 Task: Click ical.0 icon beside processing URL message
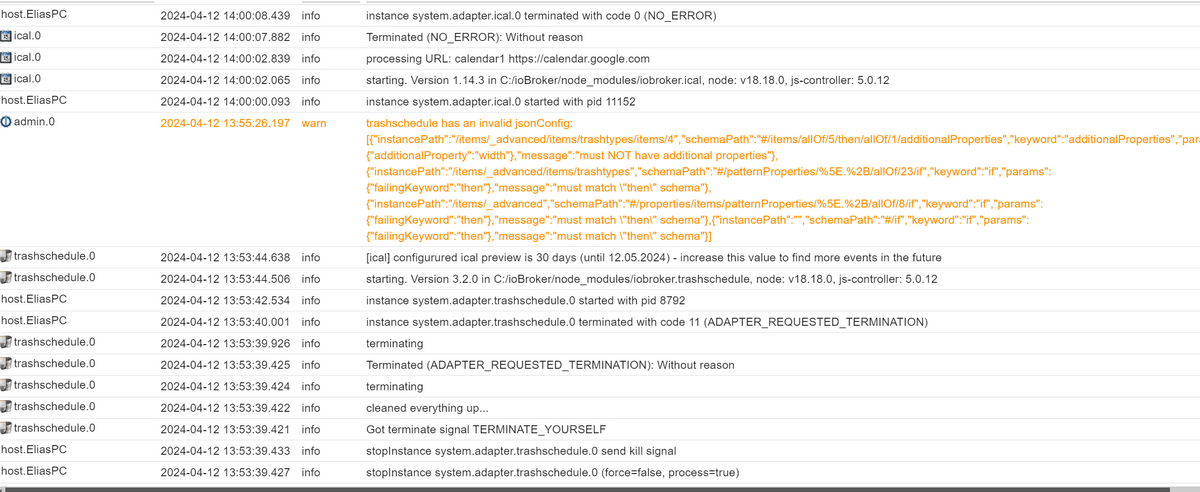click(x=6, y=58)
